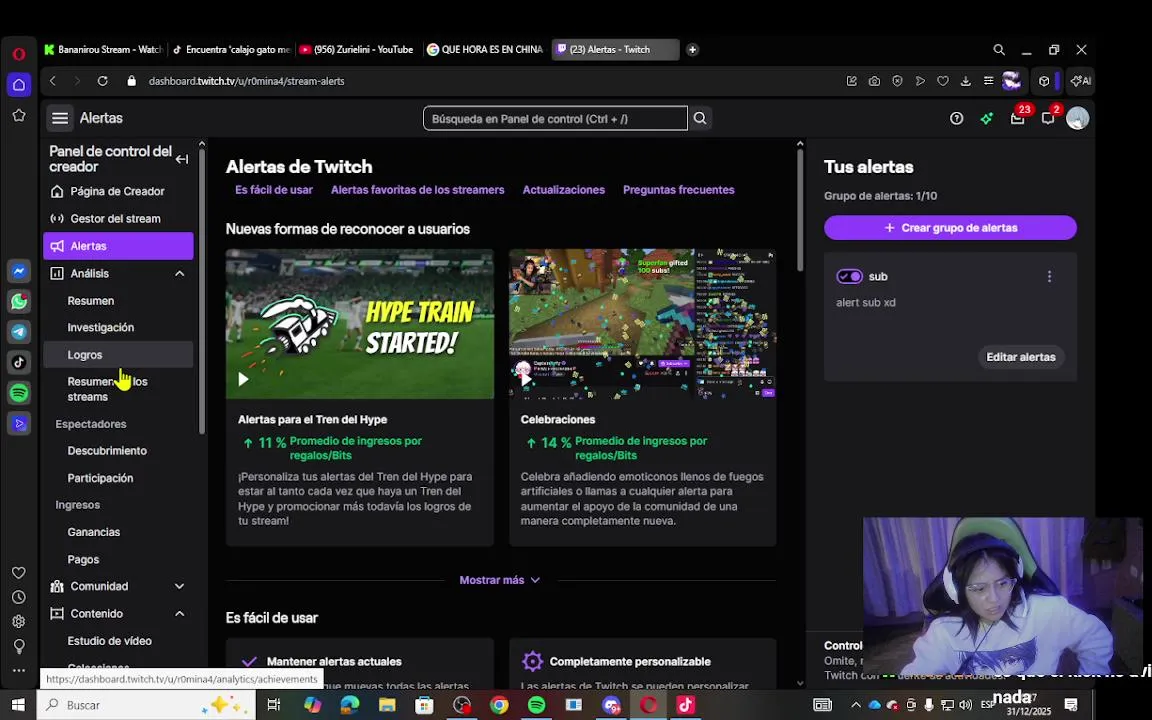Open the Messenger icon in Opera sidebar
Viewport: 1152px width, 720px height.
click(x=19, y=271)
